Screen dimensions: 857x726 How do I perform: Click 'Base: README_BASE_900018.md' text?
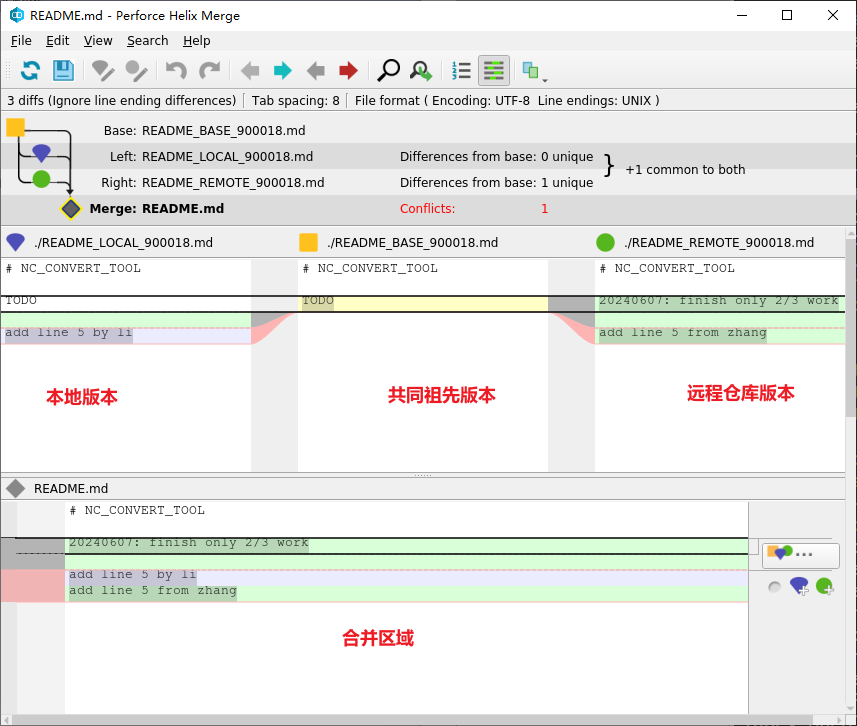coord(204,131)
